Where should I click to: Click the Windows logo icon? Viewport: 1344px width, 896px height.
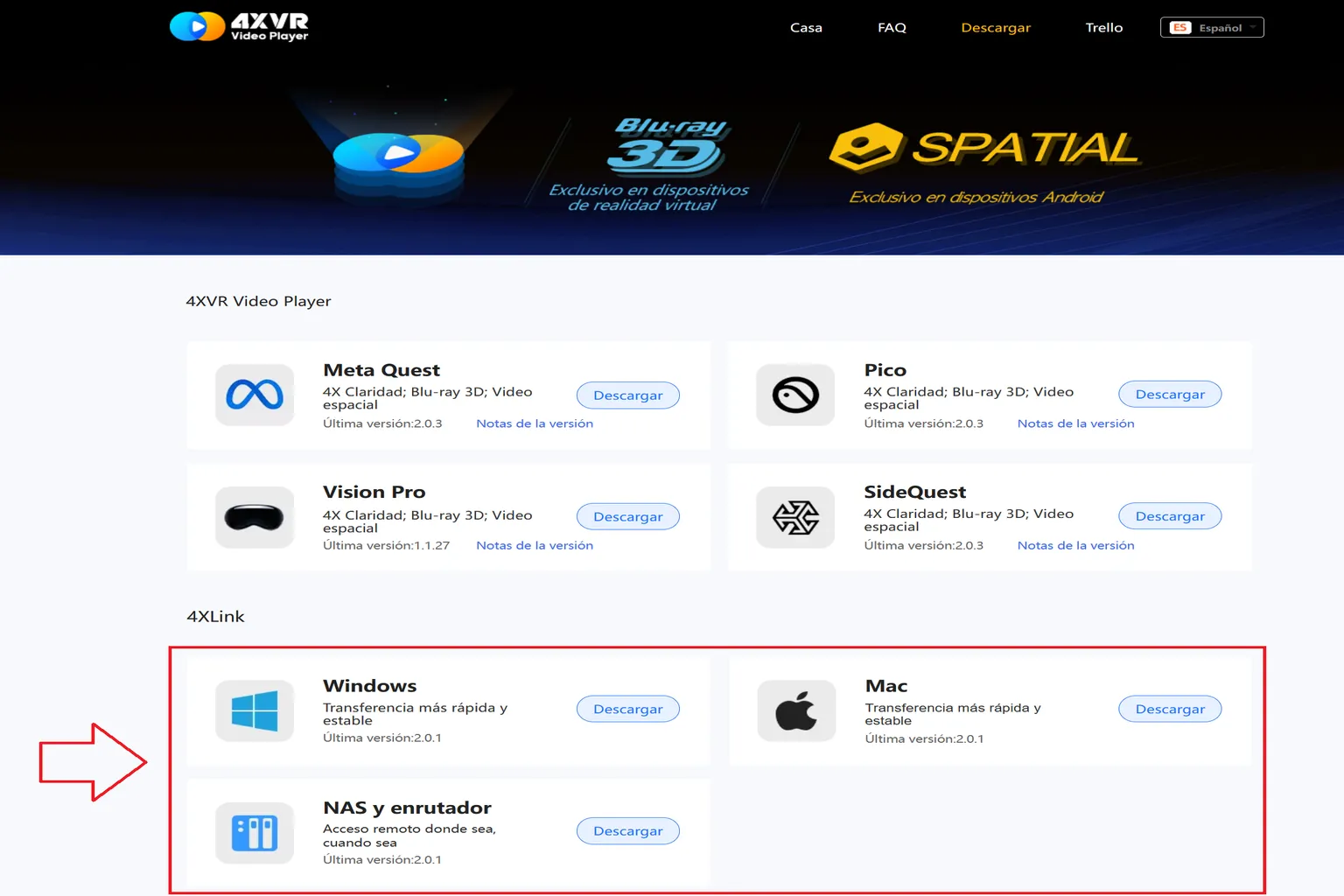[x=255, y=710]
